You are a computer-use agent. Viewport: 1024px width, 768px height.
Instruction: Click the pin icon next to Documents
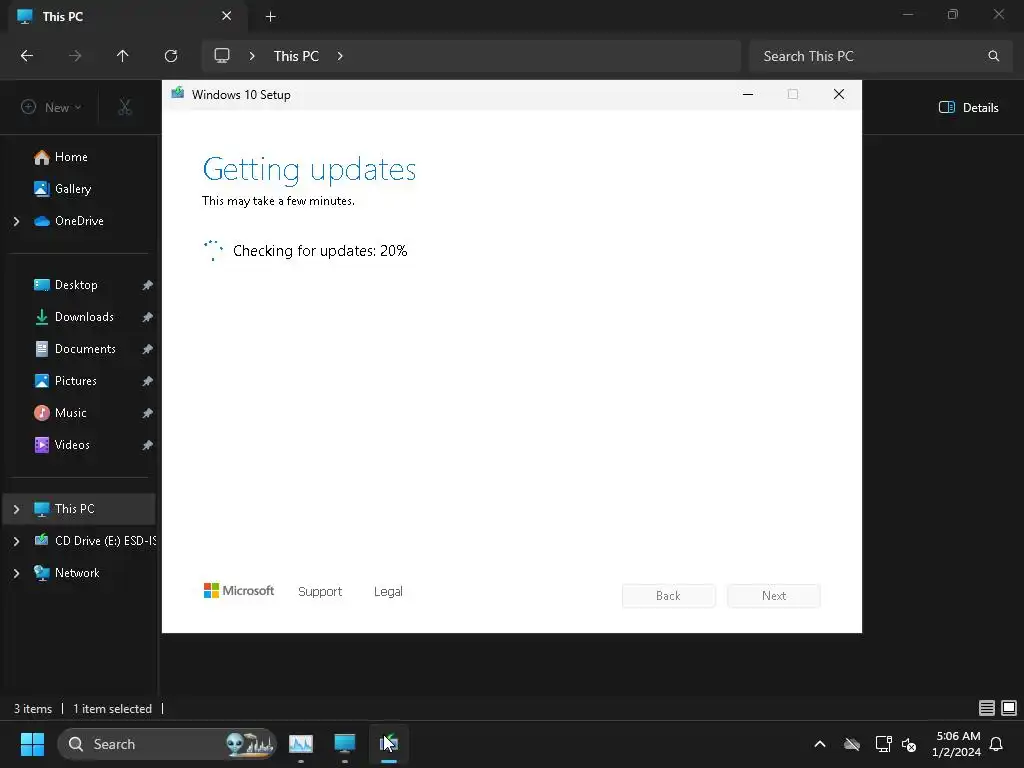click(x=148, y=349)
